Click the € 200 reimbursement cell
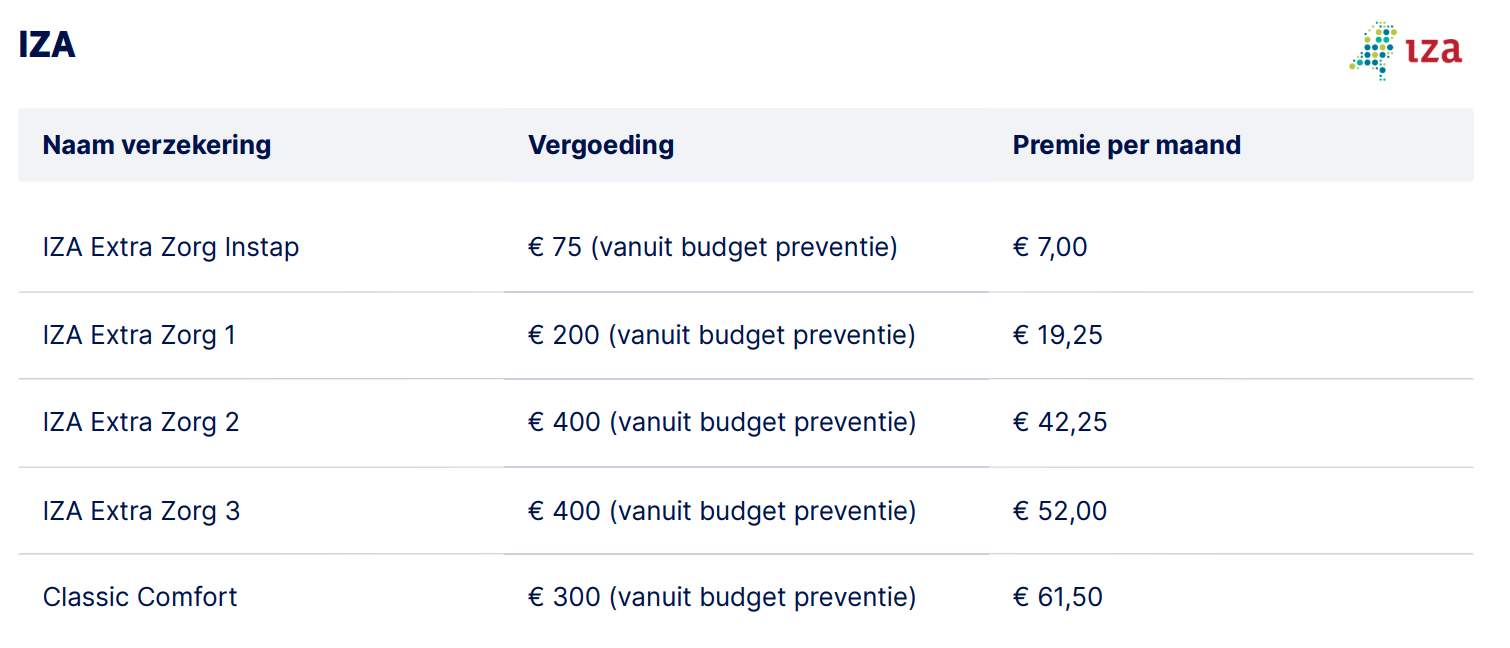The height and width of the screenshot is (648, 1510). pos(721,335)
